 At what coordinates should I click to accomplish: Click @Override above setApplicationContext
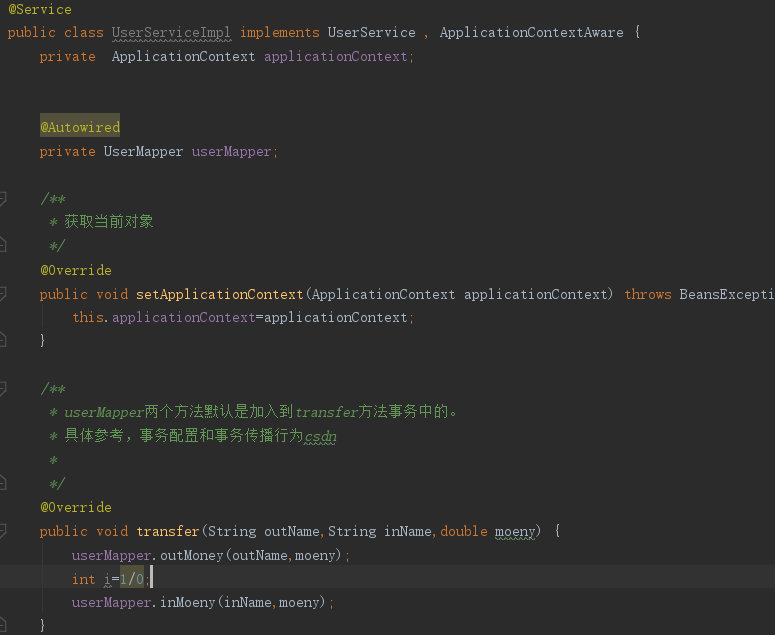(76, 270)
